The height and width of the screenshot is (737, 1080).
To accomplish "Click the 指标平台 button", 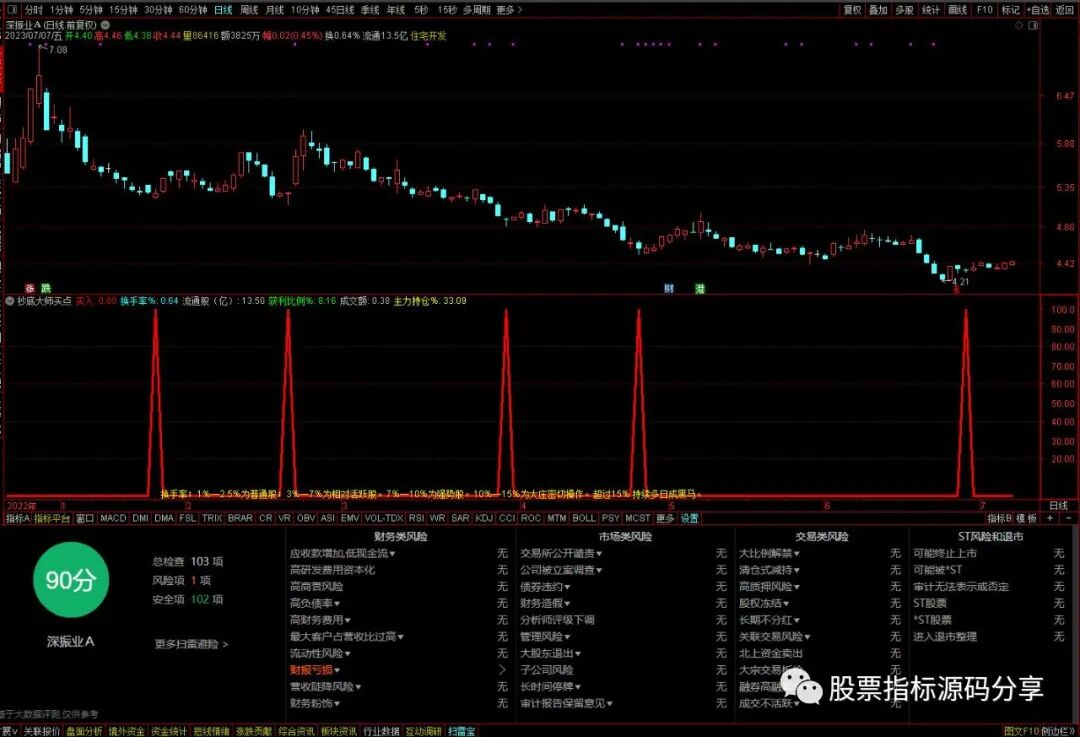I will click(52, 518).
